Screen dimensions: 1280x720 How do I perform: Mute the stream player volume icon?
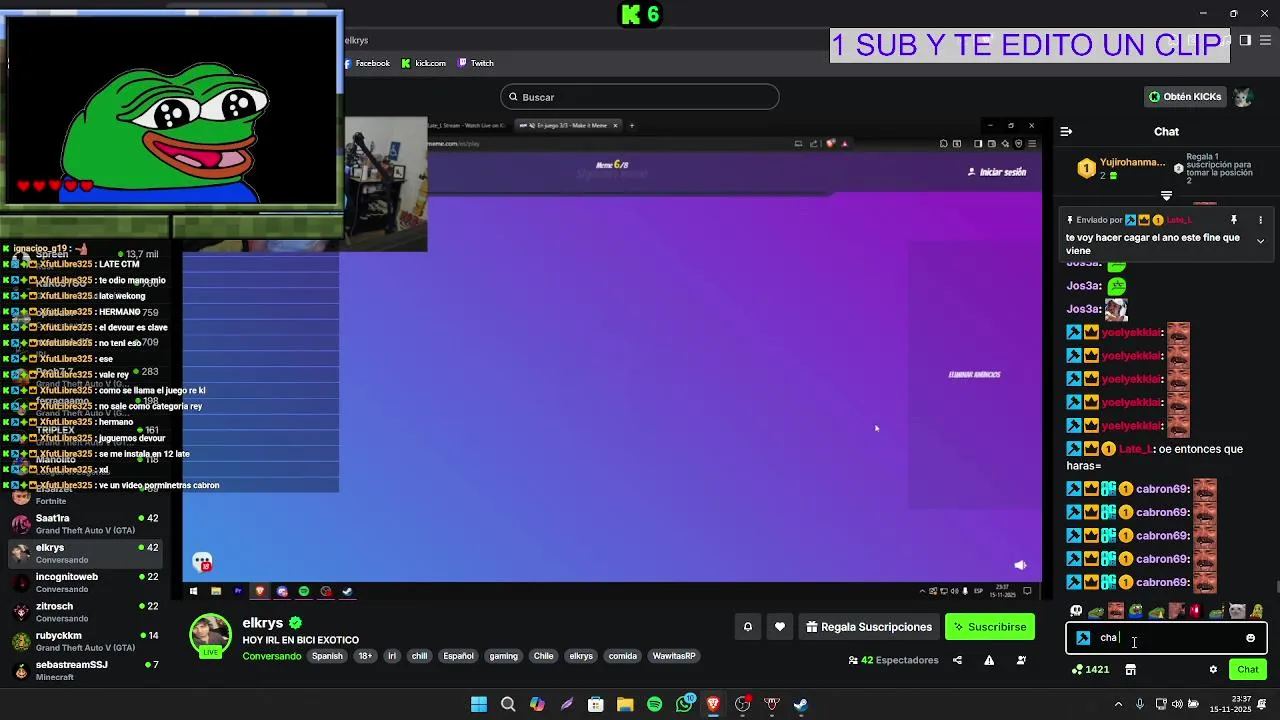coord(1020,565)
